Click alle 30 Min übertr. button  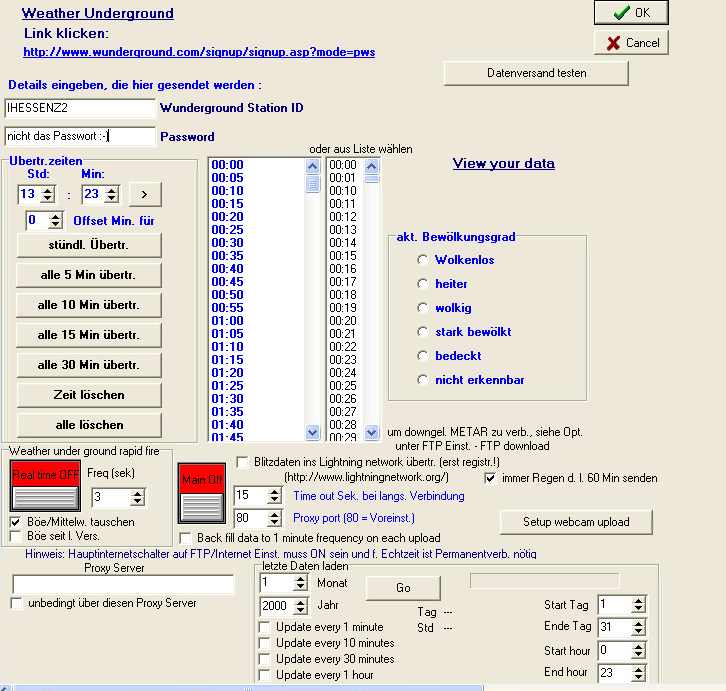(x=89, y=365)
